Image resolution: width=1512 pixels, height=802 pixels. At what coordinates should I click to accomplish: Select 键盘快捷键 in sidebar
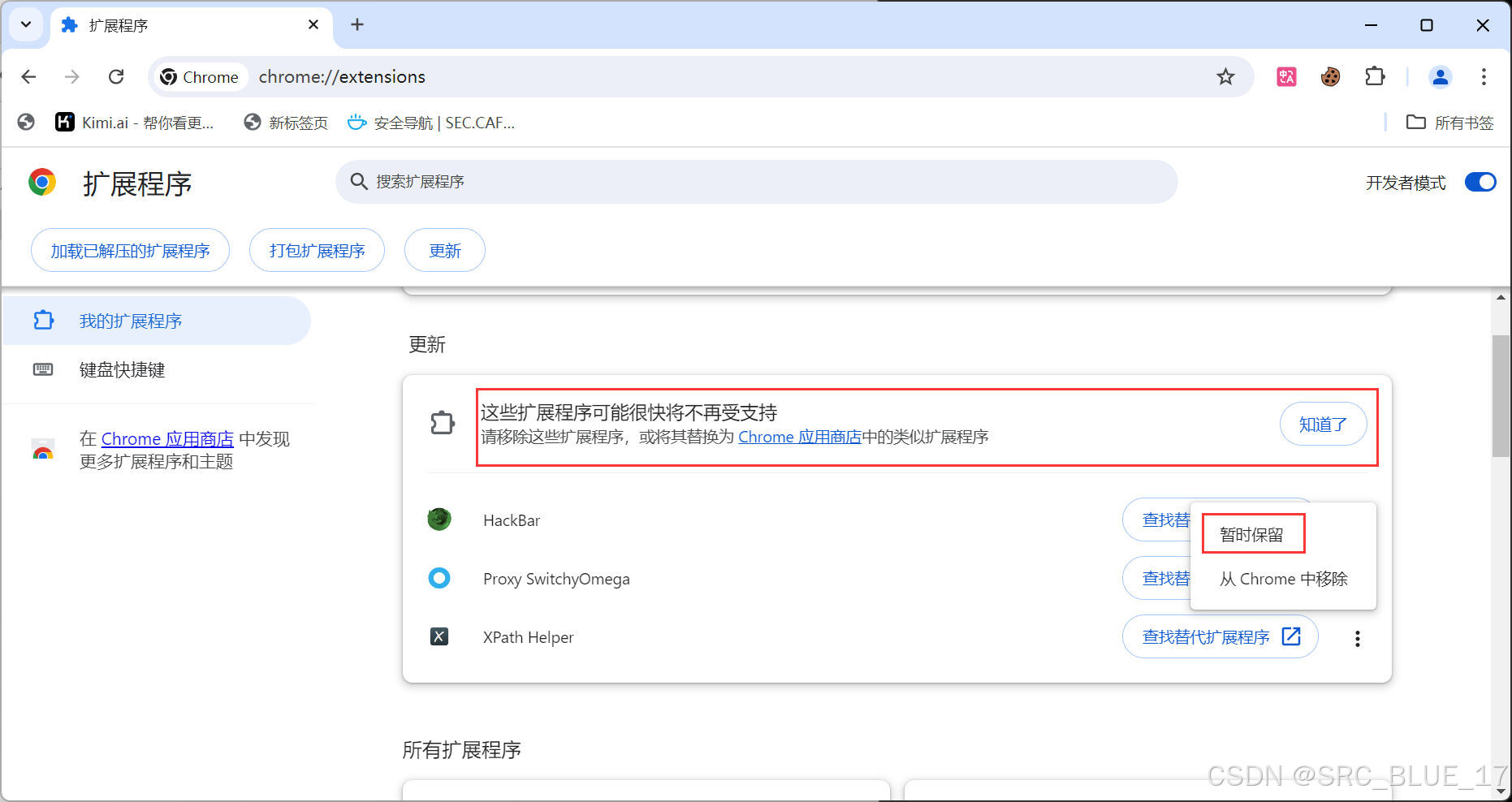pos(157,369)
